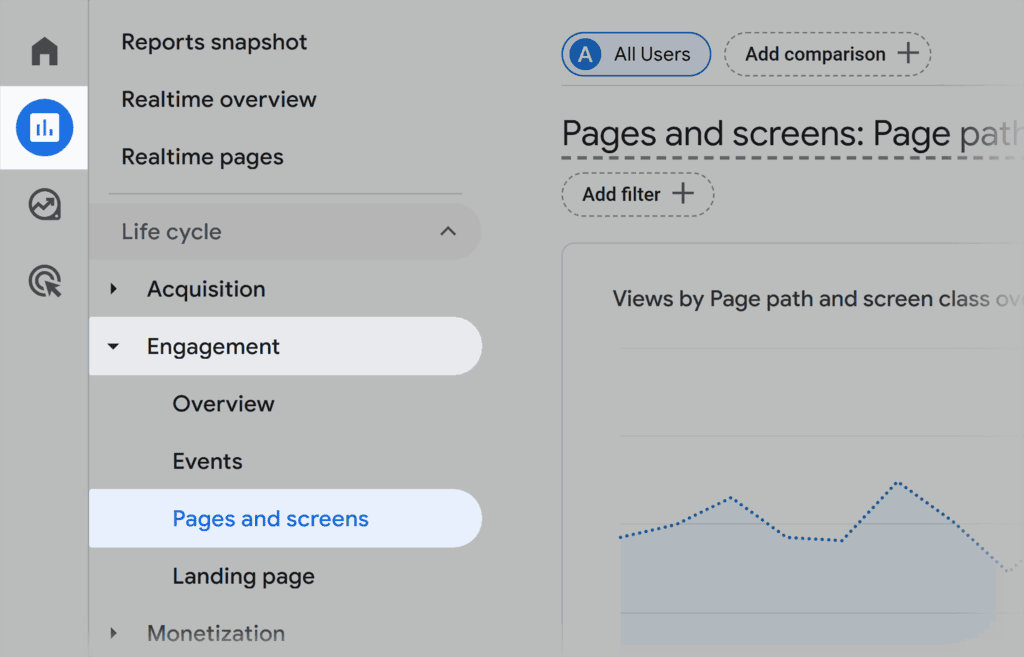Open the Home icon in left rail
The height and width of the screenshot is (657, 1024).
[44, 52]
